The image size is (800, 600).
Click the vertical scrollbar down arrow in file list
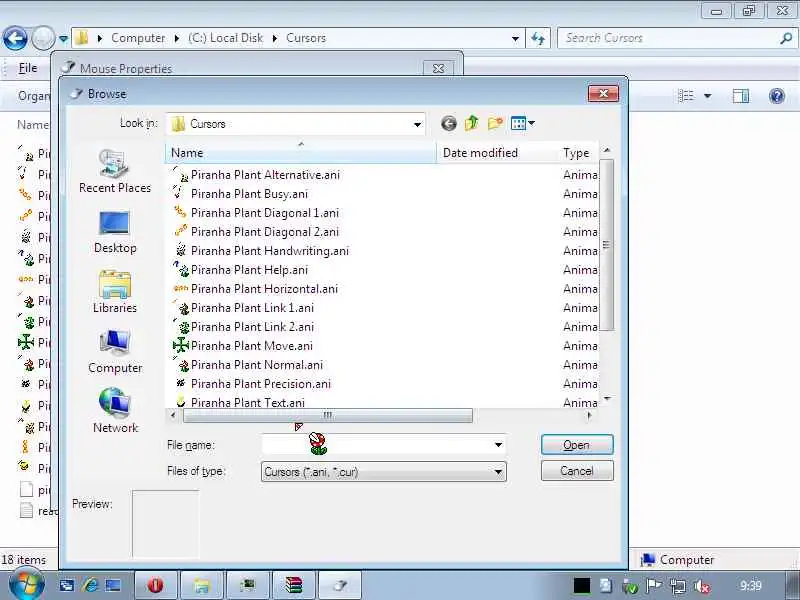coord(607,398)
